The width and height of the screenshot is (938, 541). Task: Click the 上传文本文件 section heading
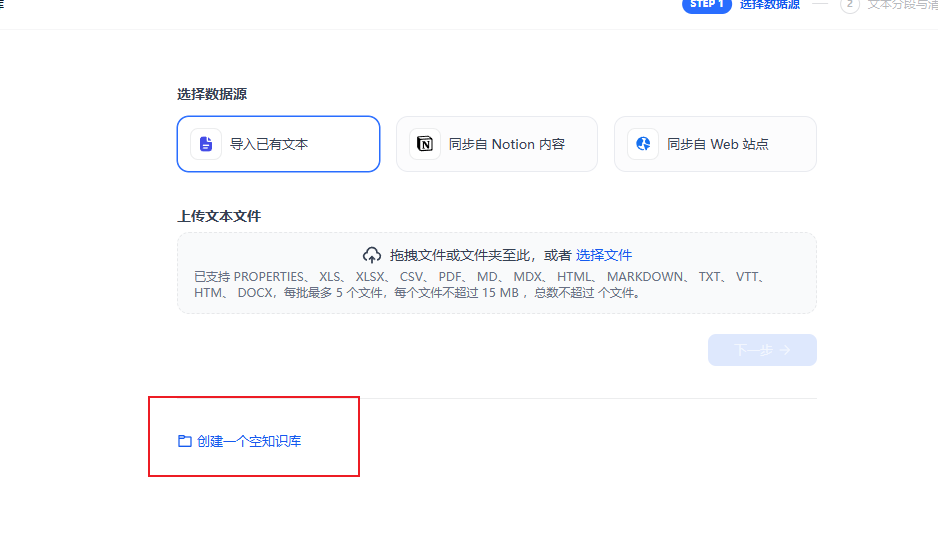(x=219, y=216)
